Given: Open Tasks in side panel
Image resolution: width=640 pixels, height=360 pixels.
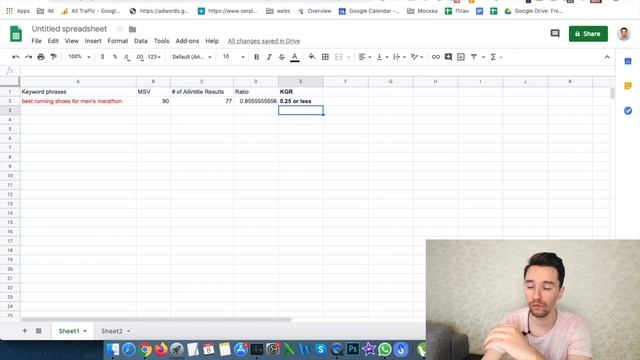Looking at the screenshot, I should [x=628, y=111].
